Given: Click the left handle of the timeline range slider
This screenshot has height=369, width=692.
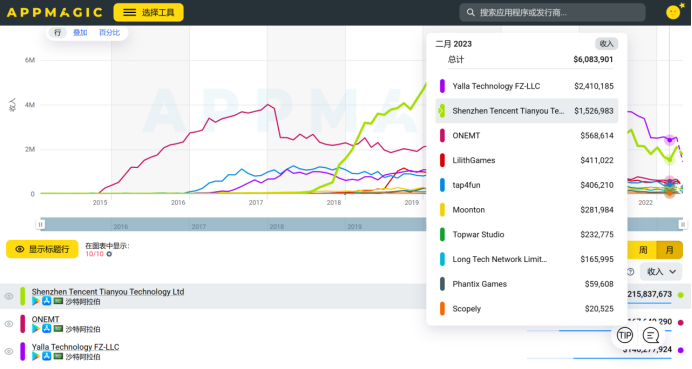Looking at the screenshot, I should pos(40,224).
